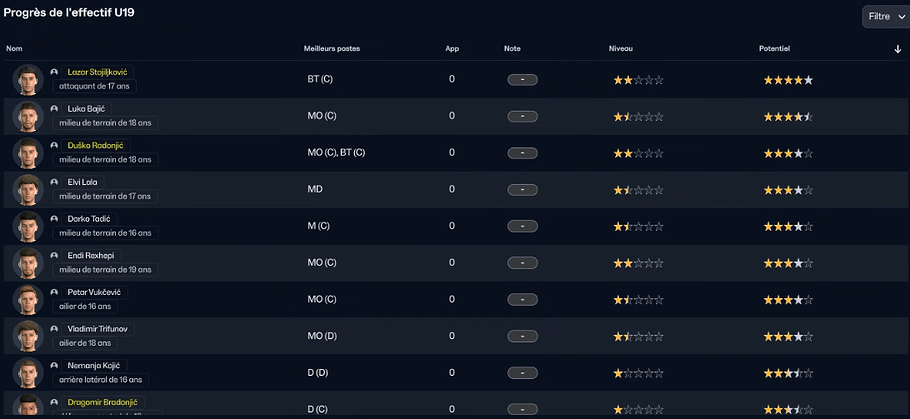
Task: Sort by the Note column header
Action: point(512,49)
